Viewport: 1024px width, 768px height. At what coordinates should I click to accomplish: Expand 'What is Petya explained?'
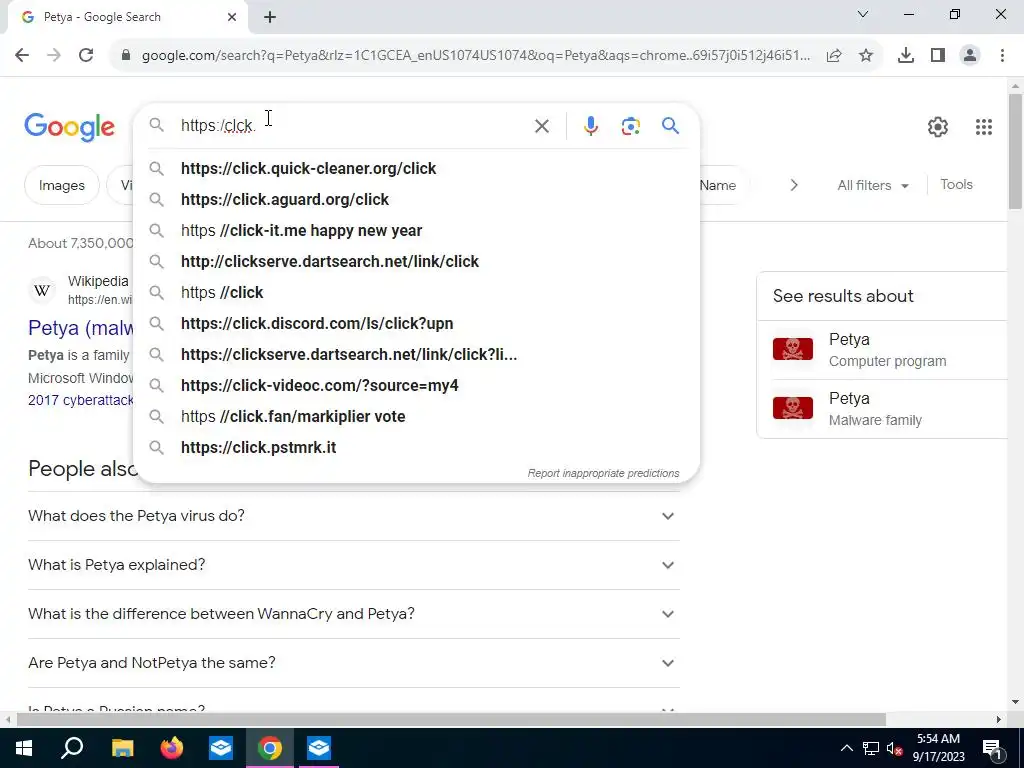coord(354,565)
